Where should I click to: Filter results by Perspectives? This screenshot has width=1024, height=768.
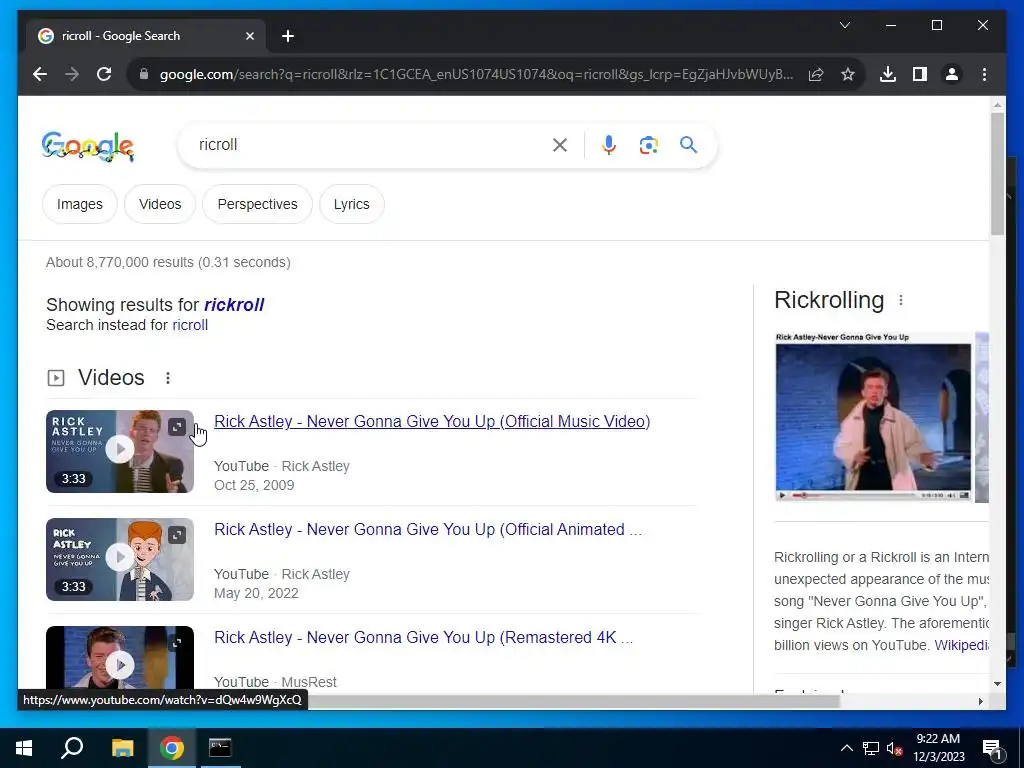257,204
